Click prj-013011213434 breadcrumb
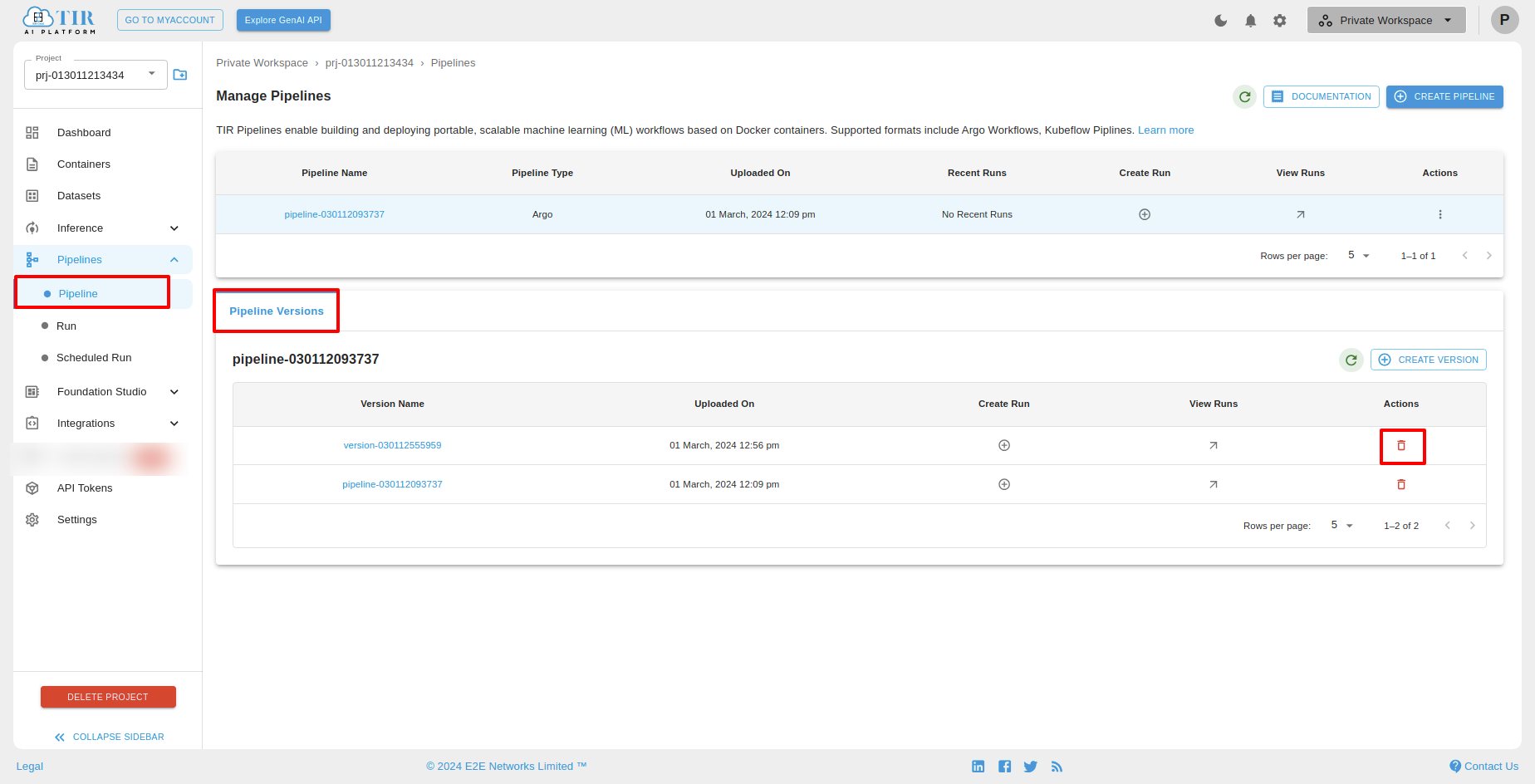 point(369,63)
